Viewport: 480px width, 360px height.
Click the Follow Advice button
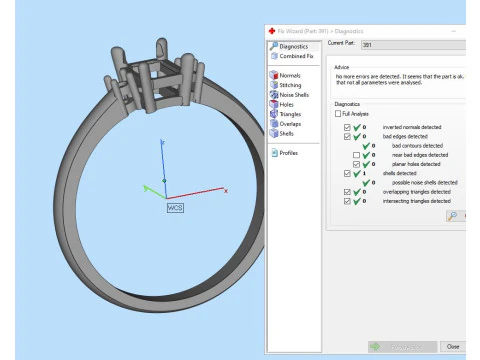403,347
